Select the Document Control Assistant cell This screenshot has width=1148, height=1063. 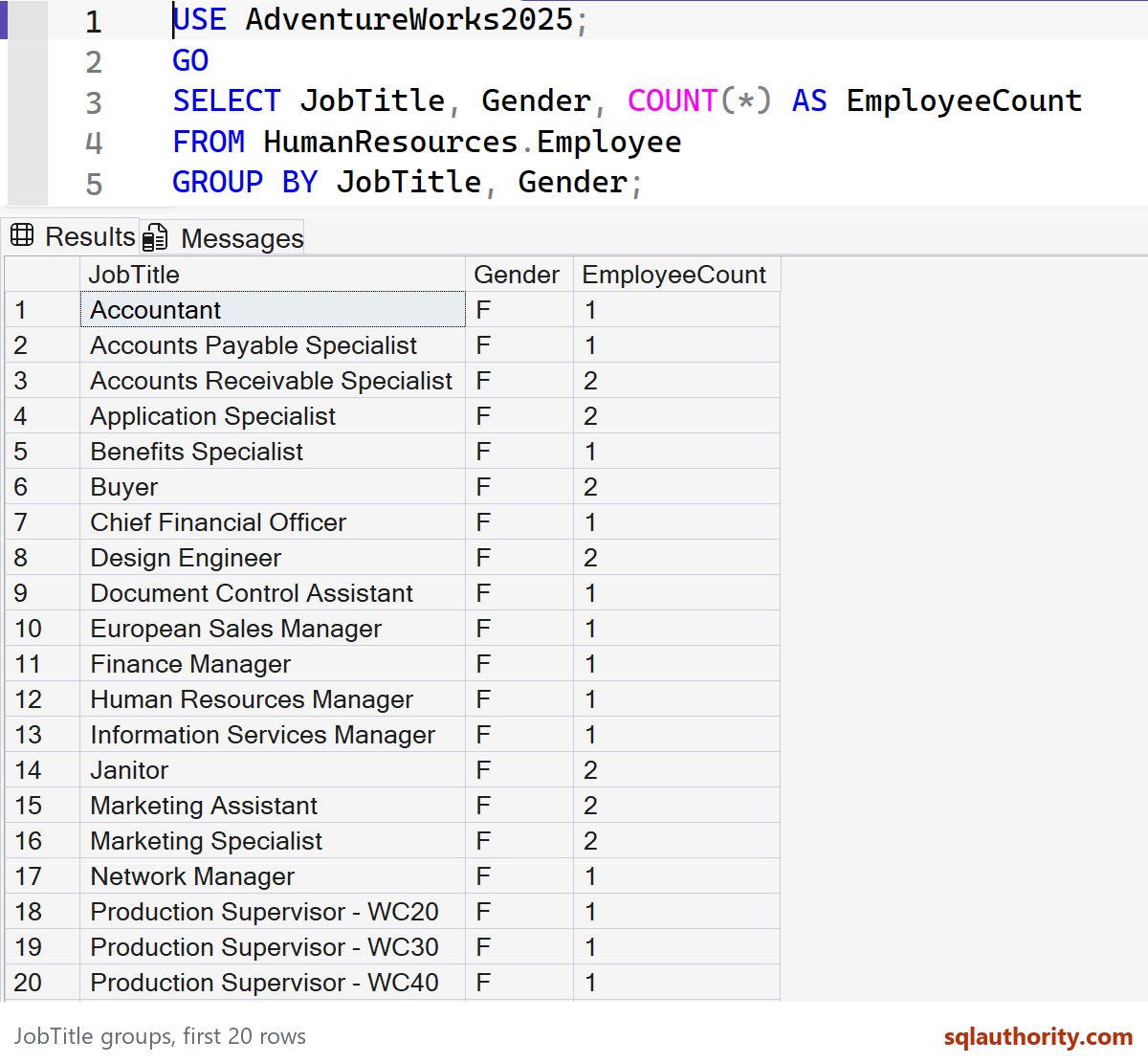pos(273,593)
